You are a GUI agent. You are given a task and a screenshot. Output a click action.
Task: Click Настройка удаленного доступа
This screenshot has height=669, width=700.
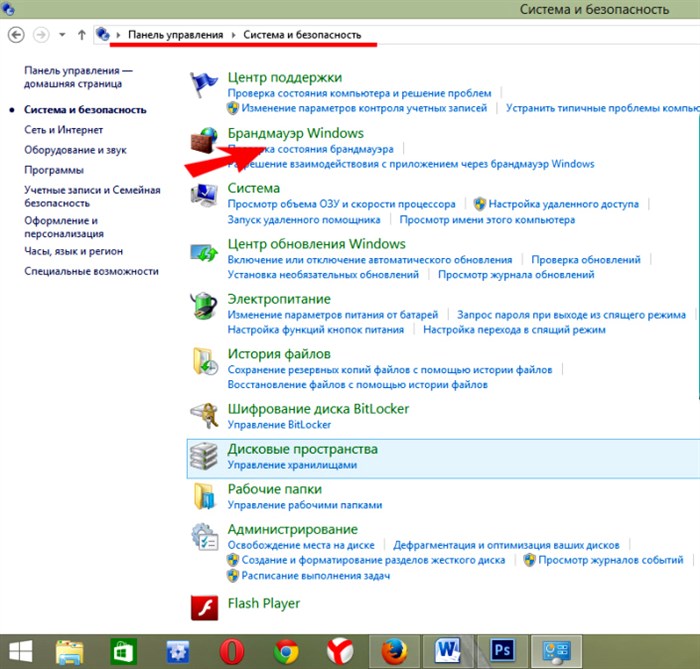563,204
